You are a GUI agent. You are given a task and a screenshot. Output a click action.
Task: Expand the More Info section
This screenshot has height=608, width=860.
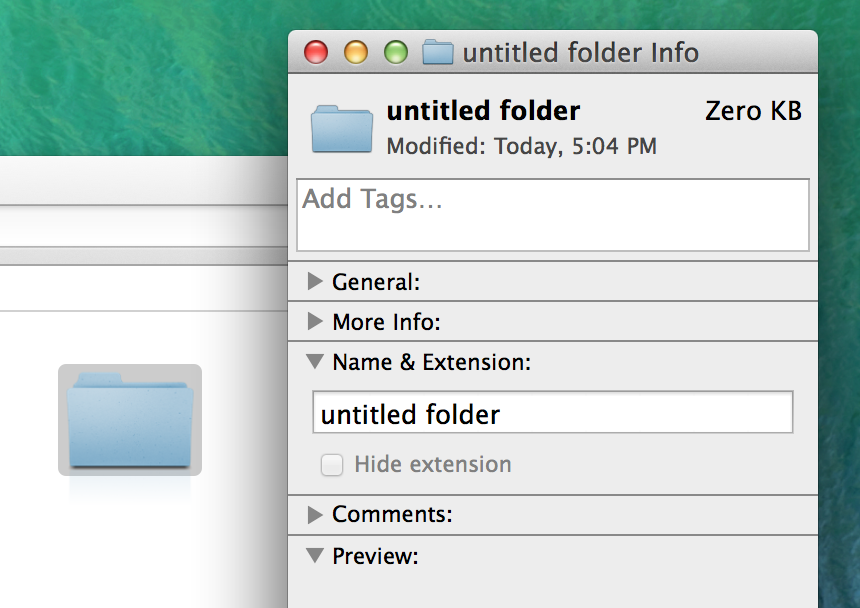pos(315,322)
